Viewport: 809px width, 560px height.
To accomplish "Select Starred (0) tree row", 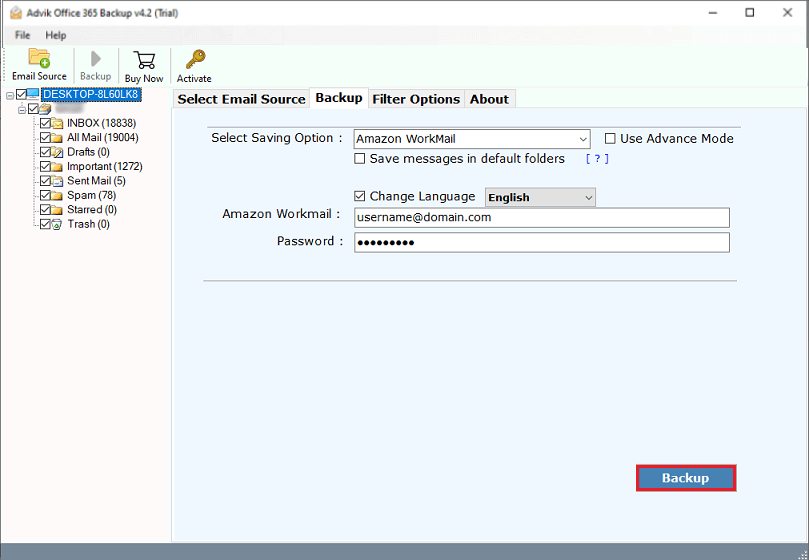I will [92, 210].
